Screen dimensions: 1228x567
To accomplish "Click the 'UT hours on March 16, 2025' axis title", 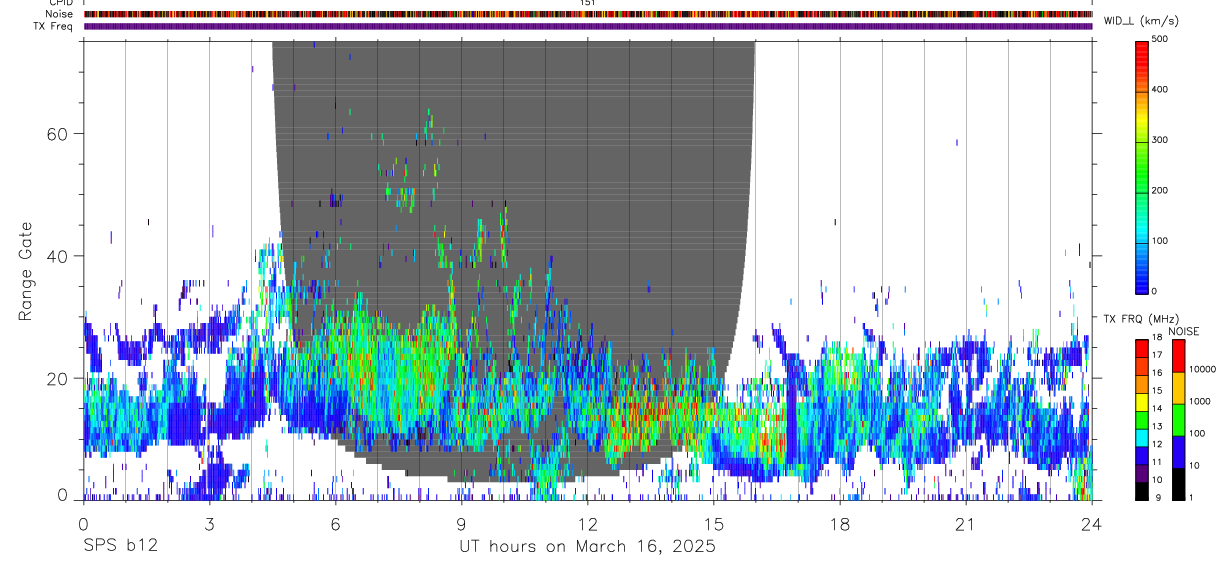I will 587,547.
